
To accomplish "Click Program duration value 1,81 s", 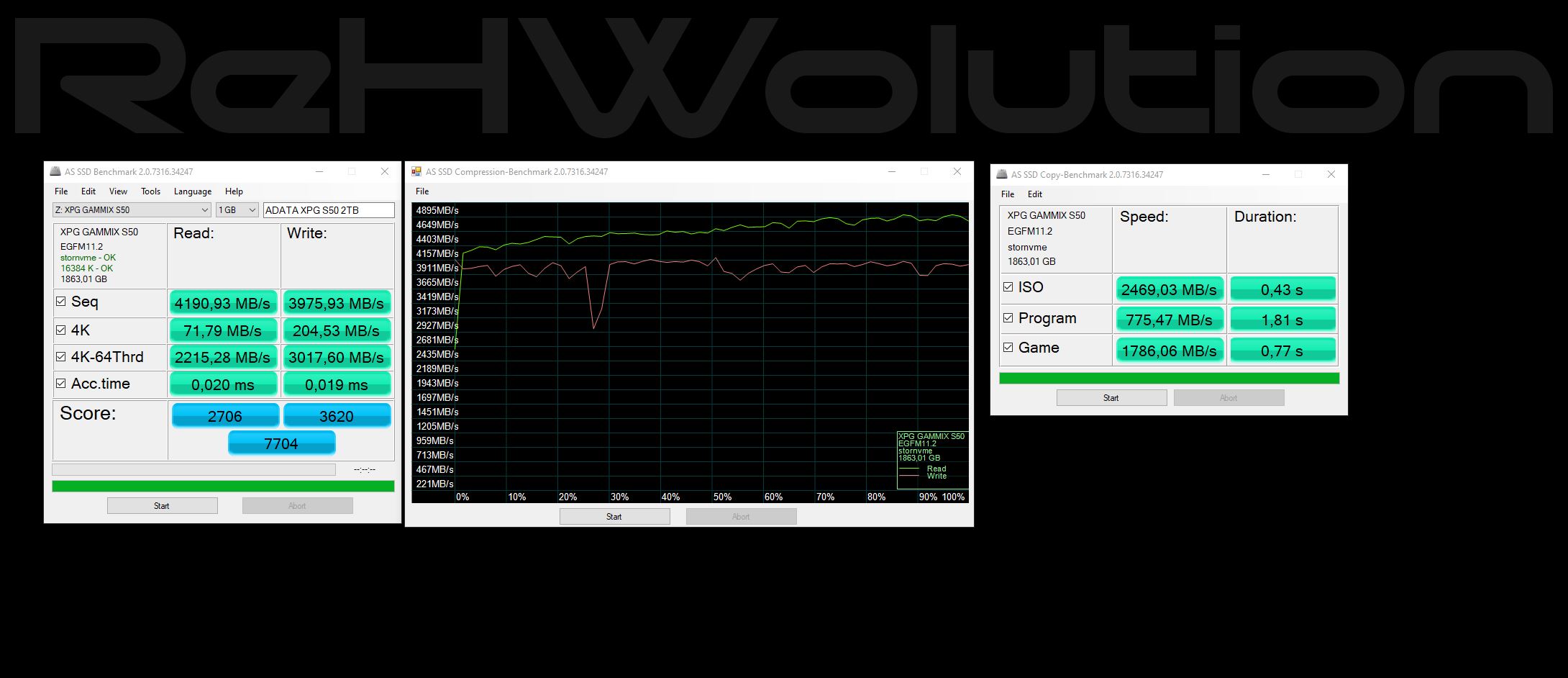I will click(x=1282, y=320).
